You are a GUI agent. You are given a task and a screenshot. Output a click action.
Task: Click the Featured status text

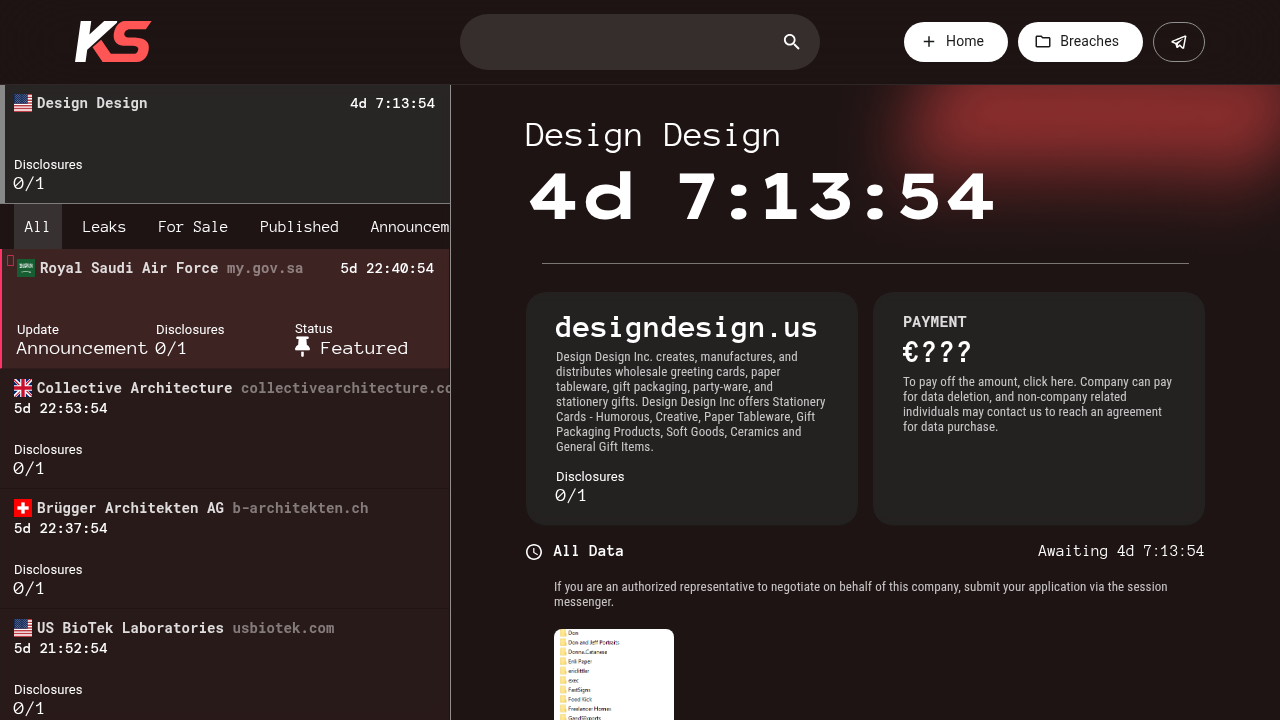tap(364, 348)
